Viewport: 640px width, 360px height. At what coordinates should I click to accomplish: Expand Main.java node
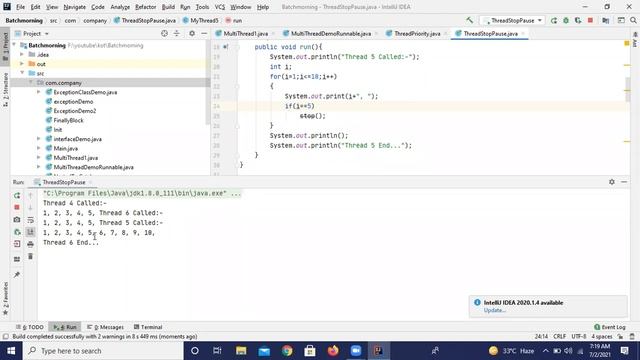39,148
